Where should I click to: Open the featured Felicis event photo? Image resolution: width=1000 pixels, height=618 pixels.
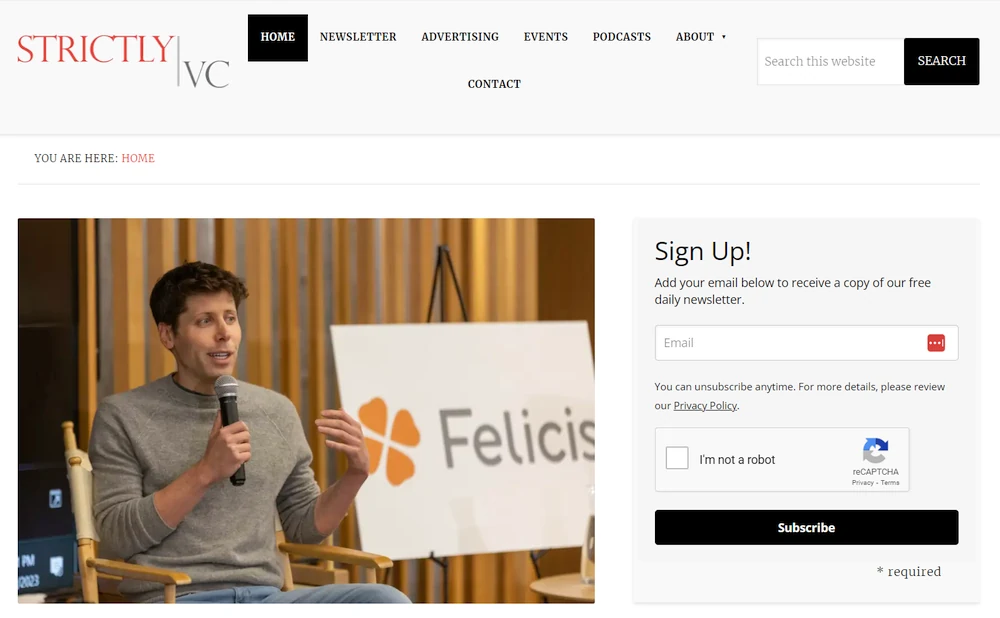click(x=306, y=410)
